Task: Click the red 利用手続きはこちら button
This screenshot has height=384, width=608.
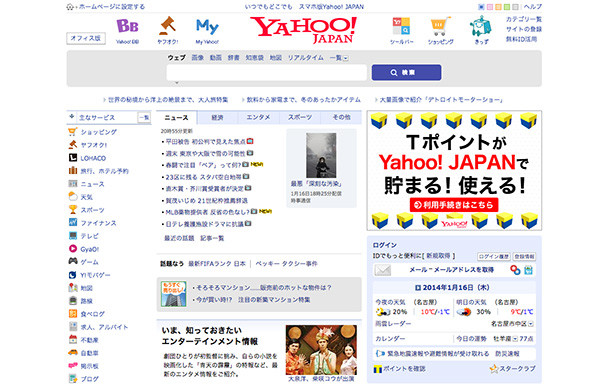Action: point(454,205)
